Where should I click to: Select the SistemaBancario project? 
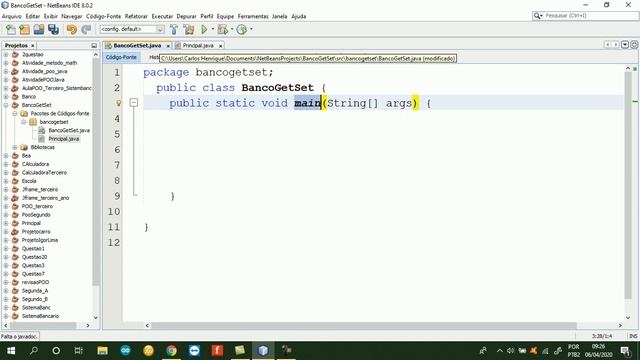40,316
